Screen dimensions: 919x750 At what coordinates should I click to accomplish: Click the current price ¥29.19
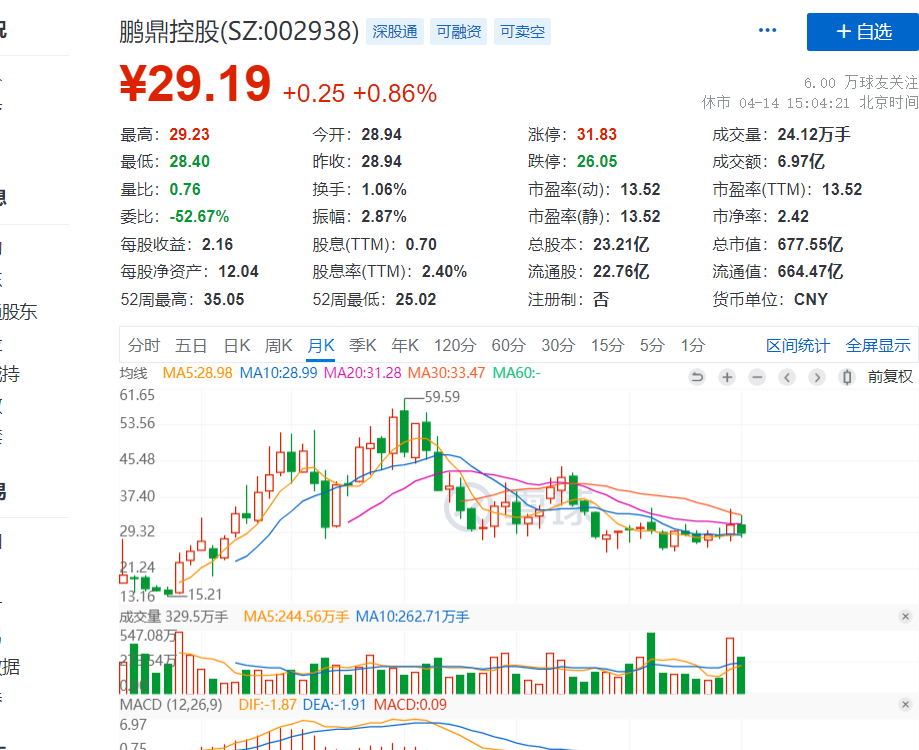(x=195, y=84)
